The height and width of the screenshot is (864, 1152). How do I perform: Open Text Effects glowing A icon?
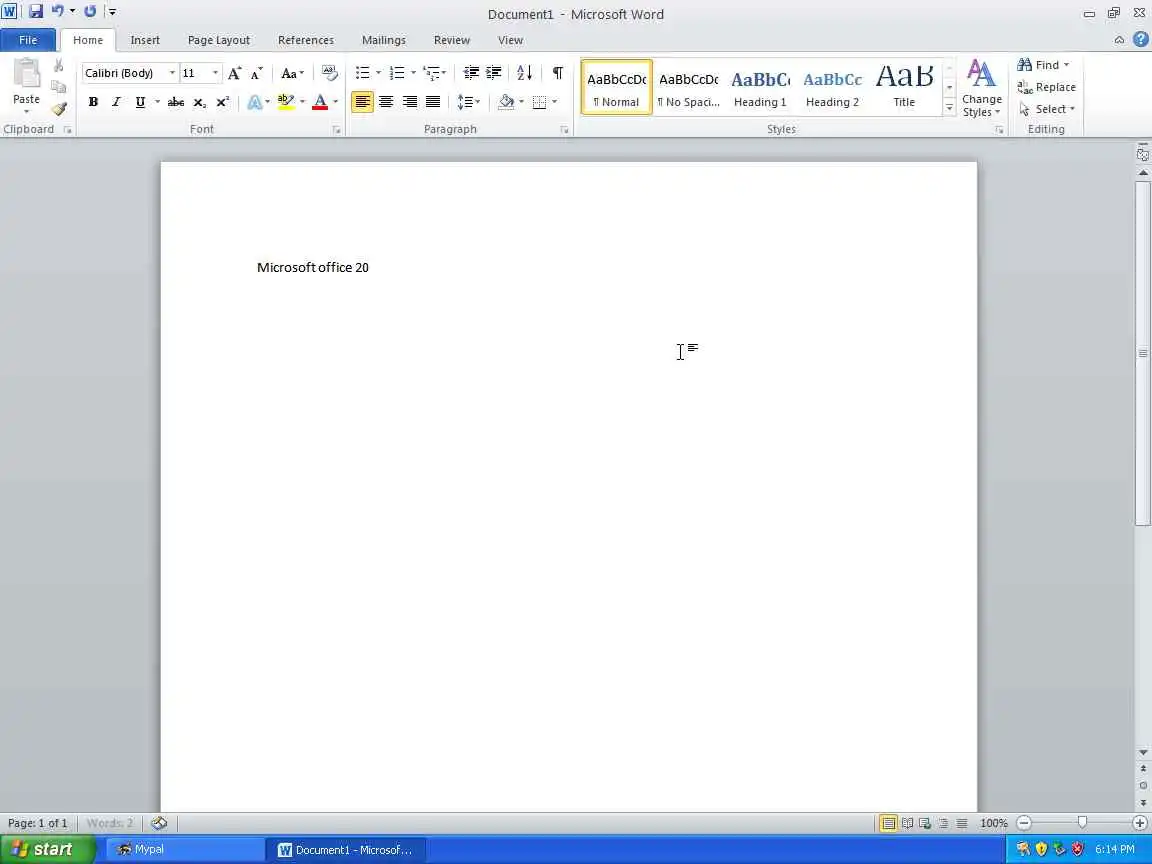point(254,102)
